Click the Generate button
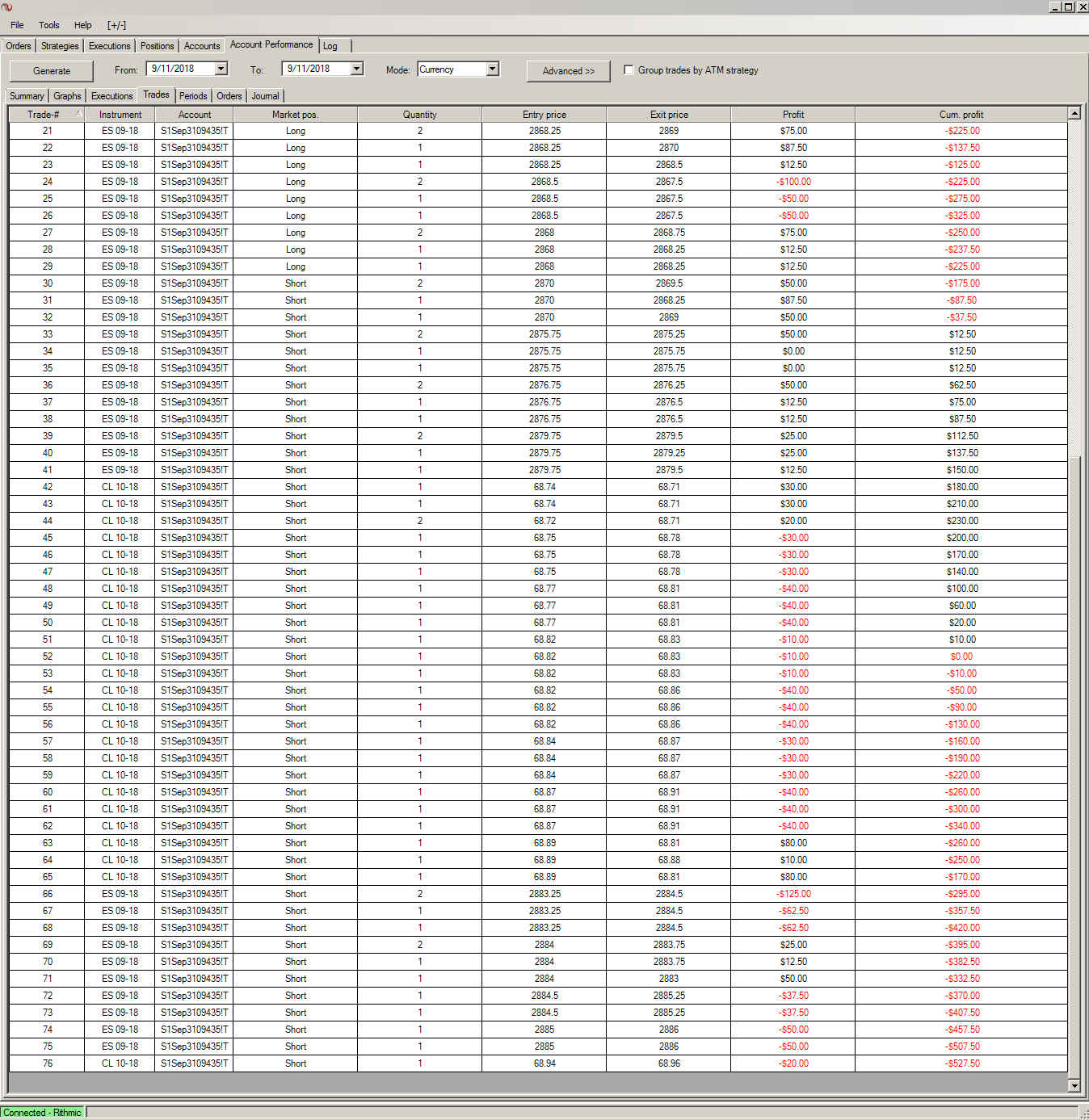The height and width of the screenshot is (1120, 1089). pyautogui.click(x=52, y=71)
